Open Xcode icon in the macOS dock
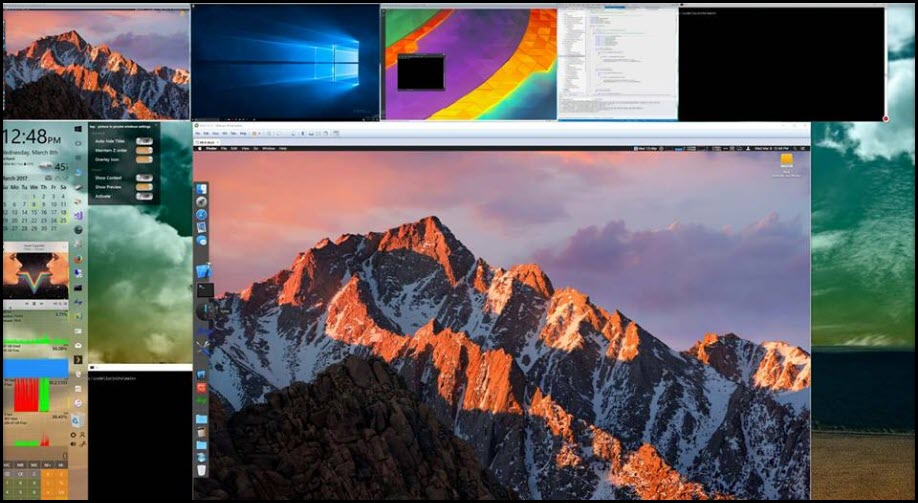This screenshot has height=503, width=918. pos(203,271)
